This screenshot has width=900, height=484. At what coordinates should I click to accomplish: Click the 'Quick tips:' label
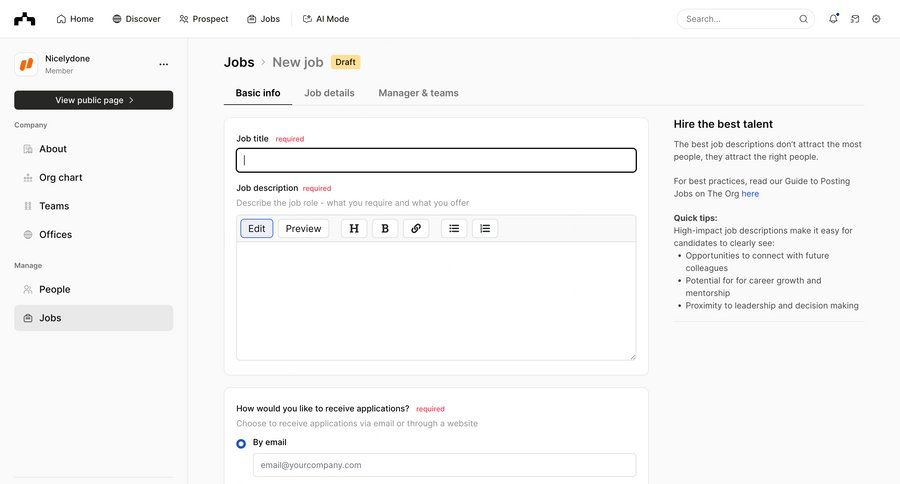[x=695, y=218]
